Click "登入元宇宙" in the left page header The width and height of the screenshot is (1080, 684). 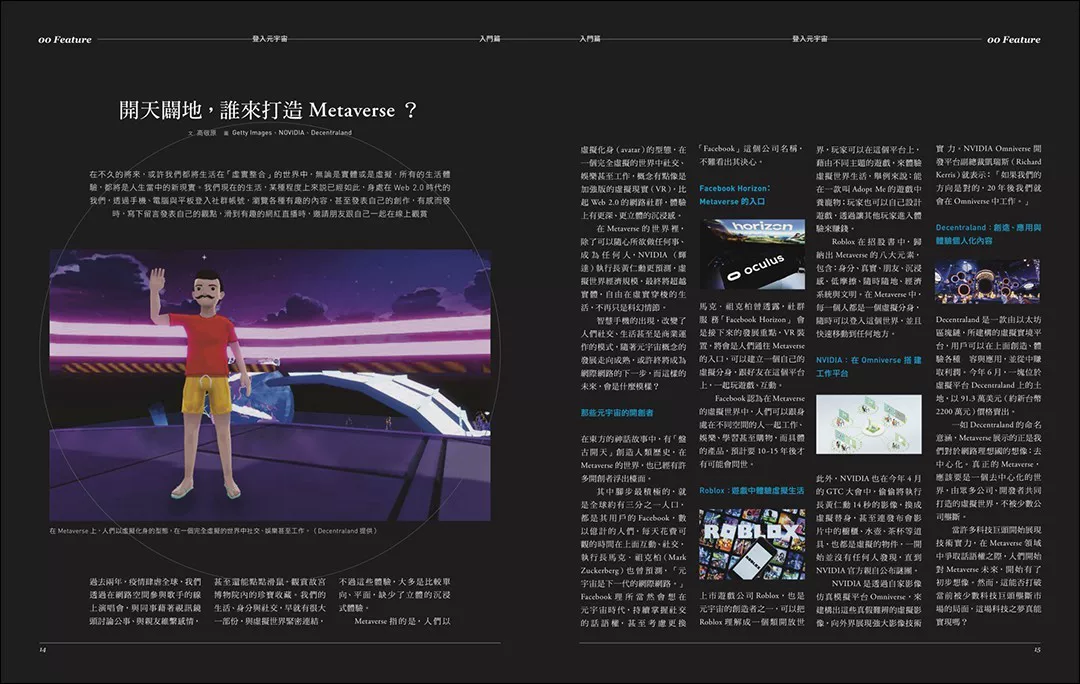coord(270,39)
